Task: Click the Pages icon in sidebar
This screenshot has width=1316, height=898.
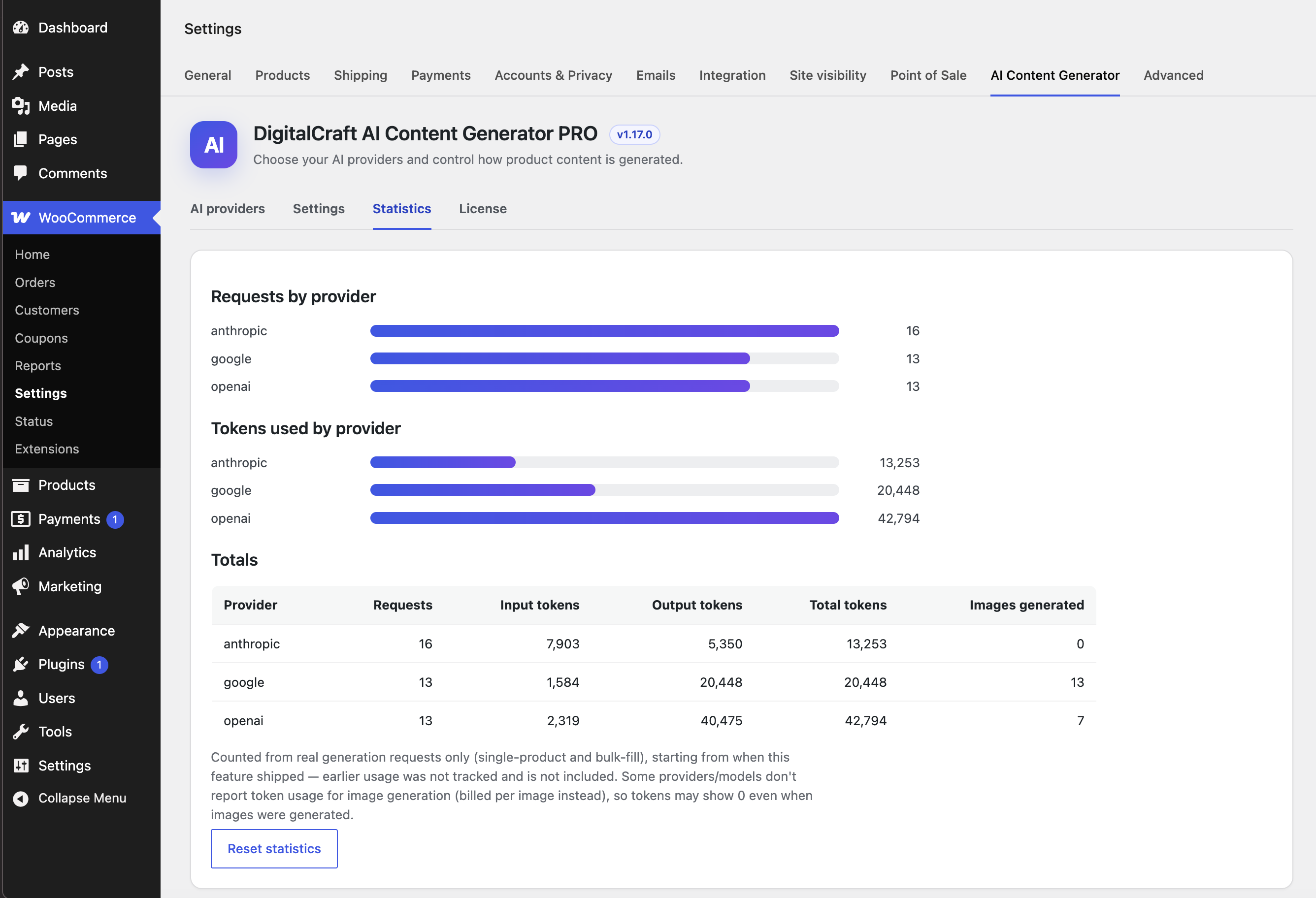Action: [21, 139]
